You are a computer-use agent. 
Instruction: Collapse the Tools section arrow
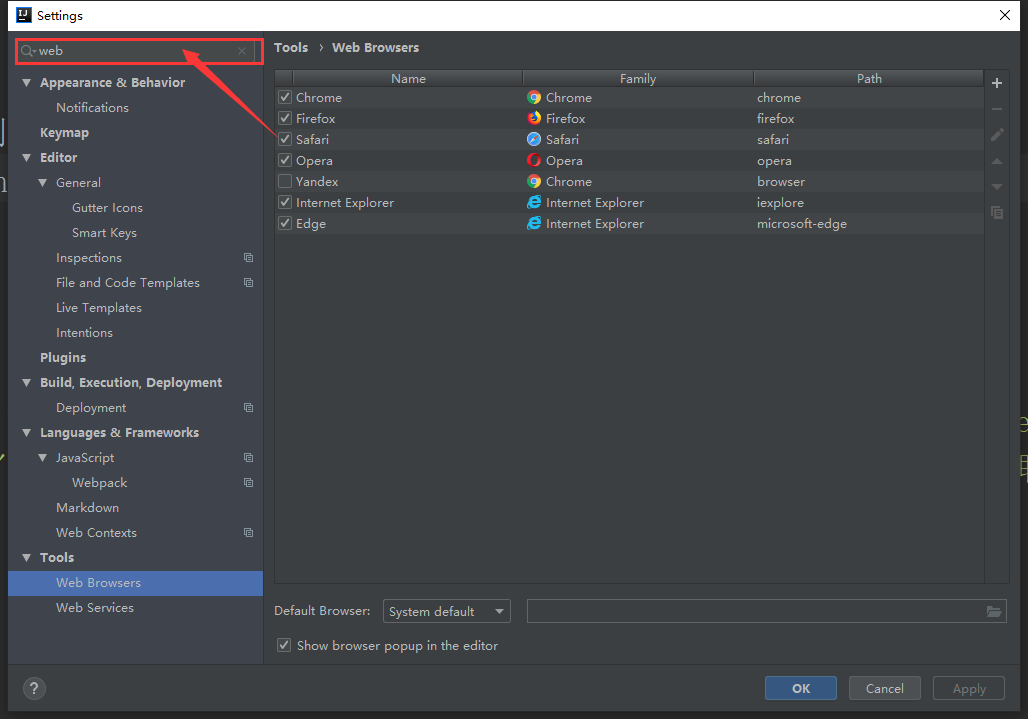(26, 558)
